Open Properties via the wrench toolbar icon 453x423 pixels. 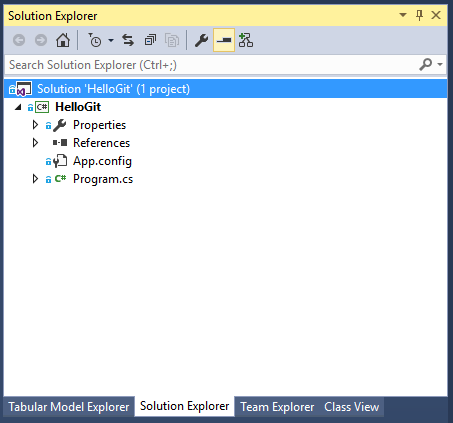201,40
